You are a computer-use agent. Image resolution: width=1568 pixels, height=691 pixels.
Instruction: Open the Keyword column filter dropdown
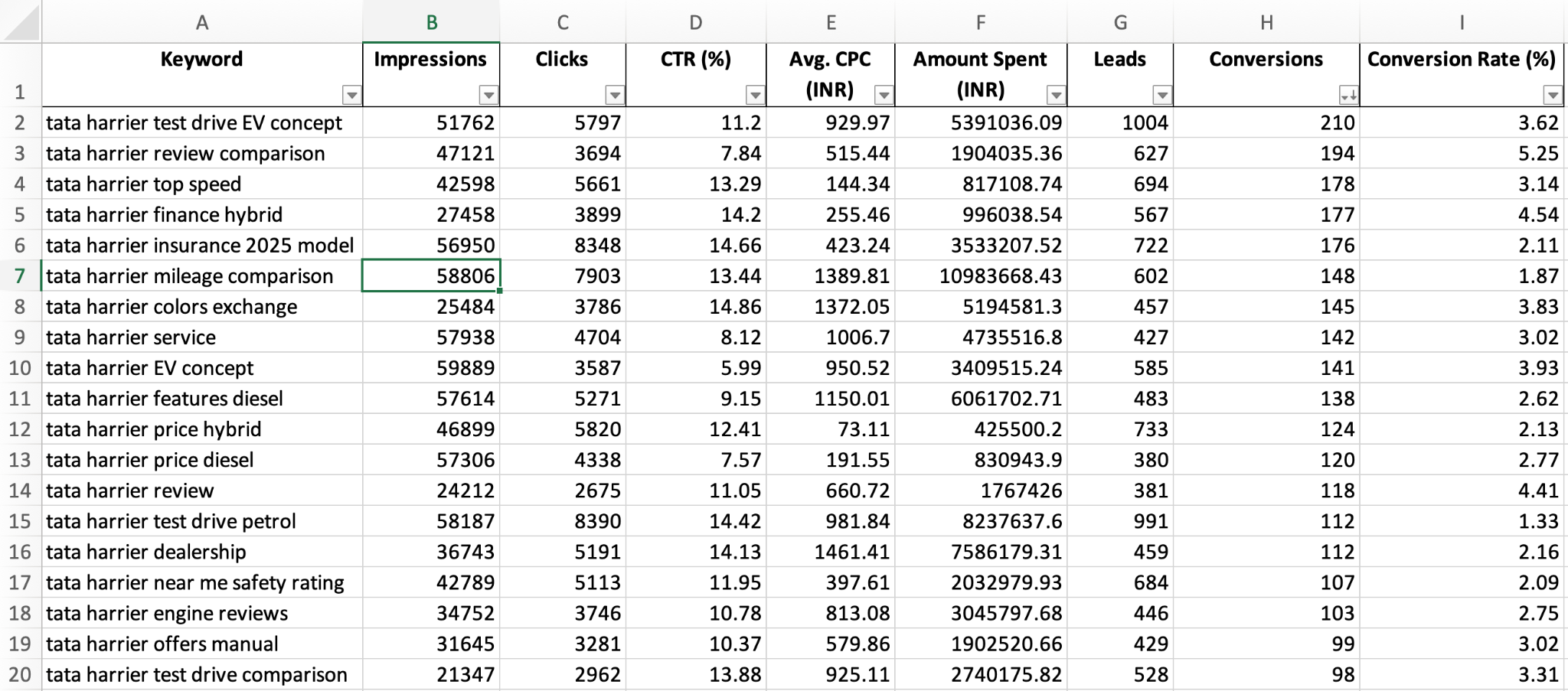351,94
